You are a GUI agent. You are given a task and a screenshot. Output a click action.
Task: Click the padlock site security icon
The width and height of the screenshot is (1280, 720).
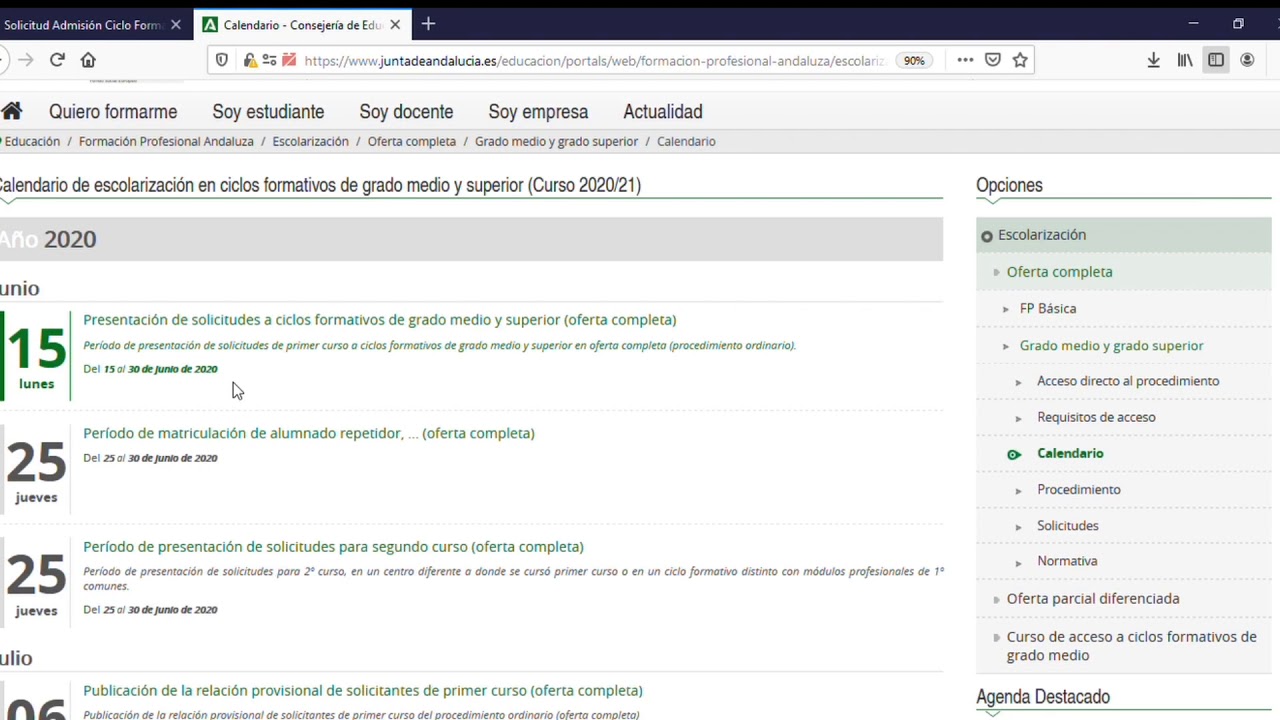250,60
